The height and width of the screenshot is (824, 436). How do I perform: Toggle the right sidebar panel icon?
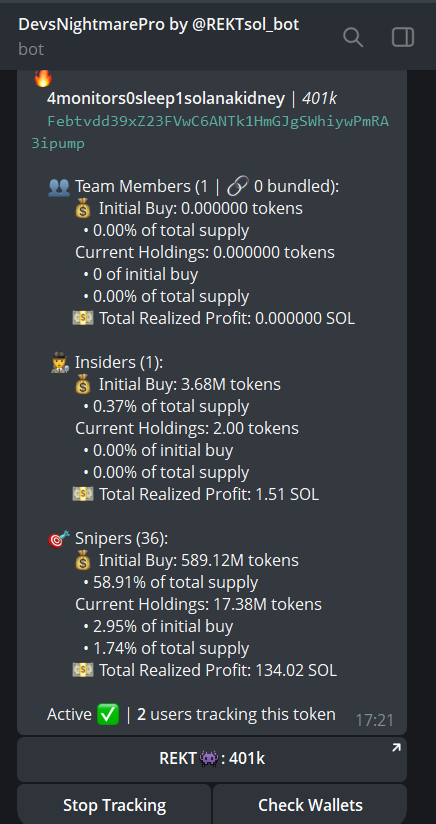[403, 37]
